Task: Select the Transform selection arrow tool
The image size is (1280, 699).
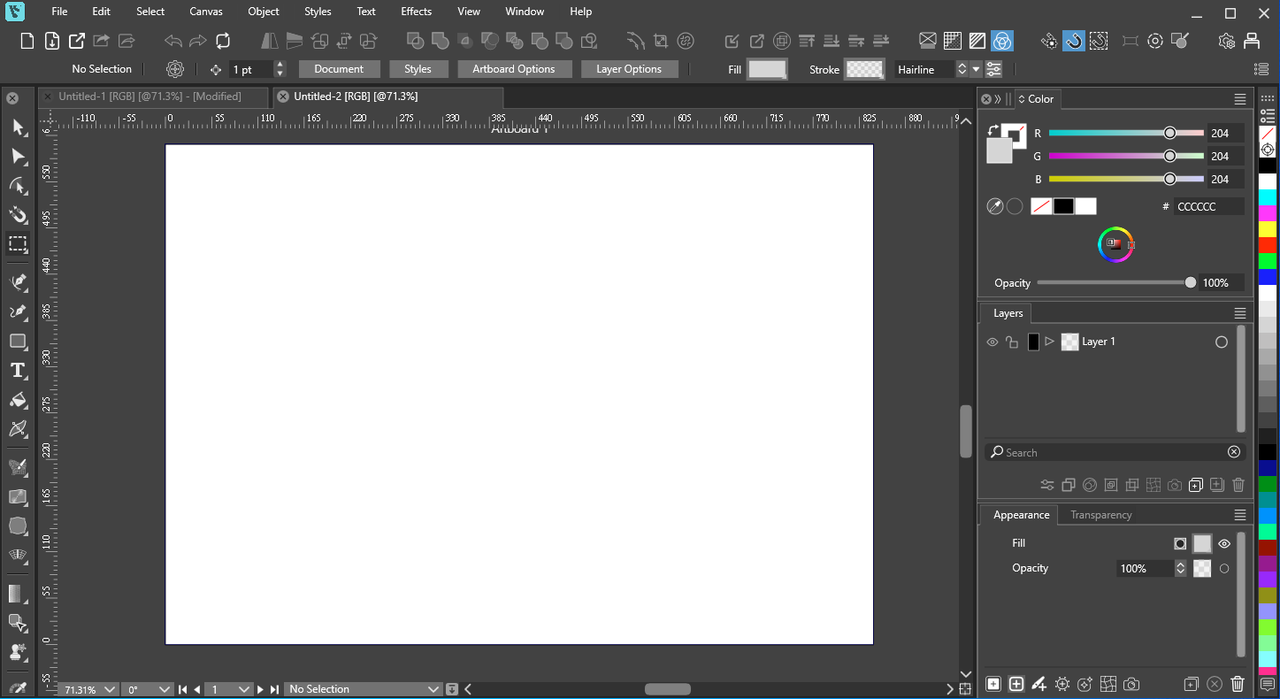Action: pos(18,127)
